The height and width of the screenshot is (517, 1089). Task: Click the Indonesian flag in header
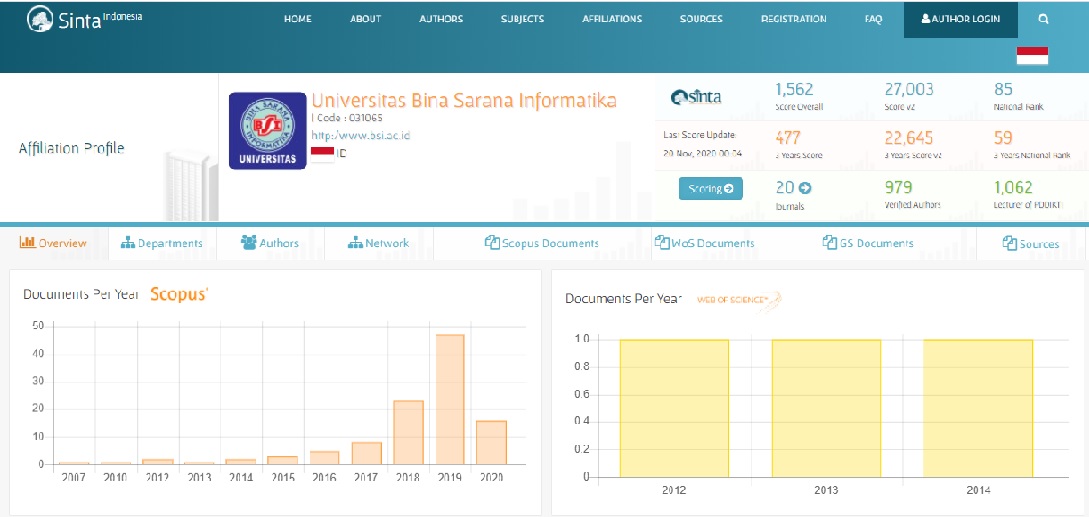click(x=1032, y=56)
